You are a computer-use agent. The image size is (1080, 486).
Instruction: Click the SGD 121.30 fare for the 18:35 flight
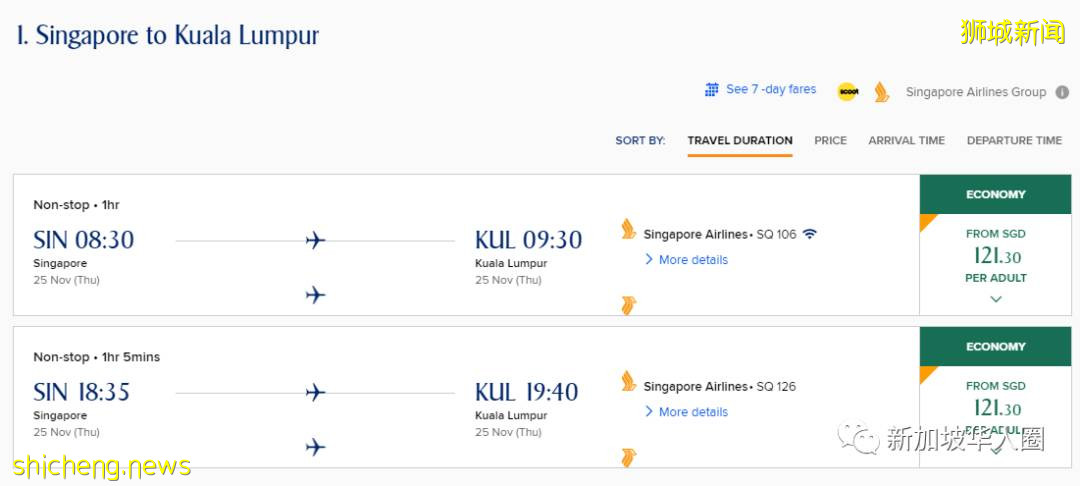pos(996,408)
